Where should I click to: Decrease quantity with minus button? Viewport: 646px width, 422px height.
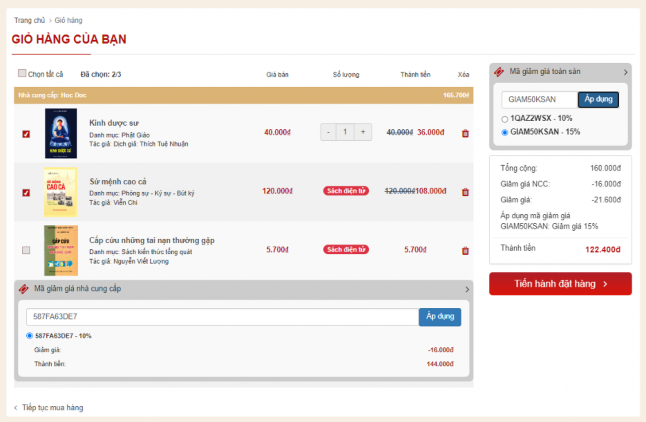[329, 132]
